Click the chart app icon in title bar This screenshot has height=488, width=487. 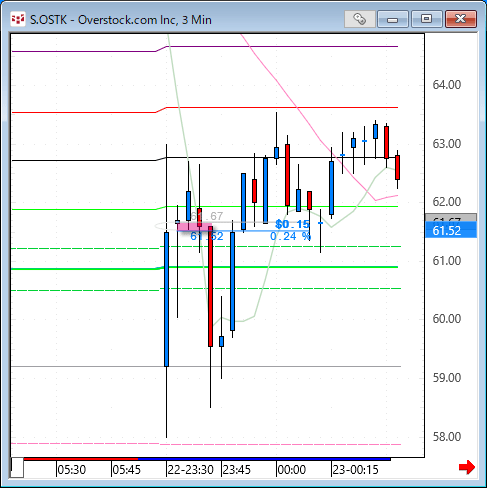point(18,19)
